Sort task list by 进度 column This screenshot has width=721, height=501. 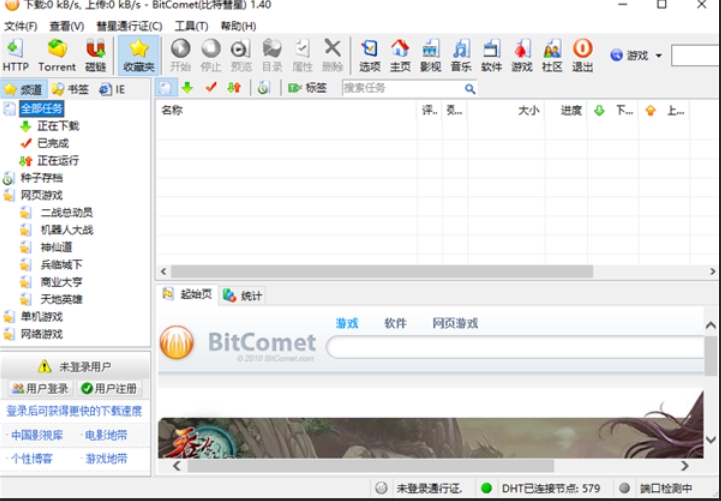tap(566, 110)
